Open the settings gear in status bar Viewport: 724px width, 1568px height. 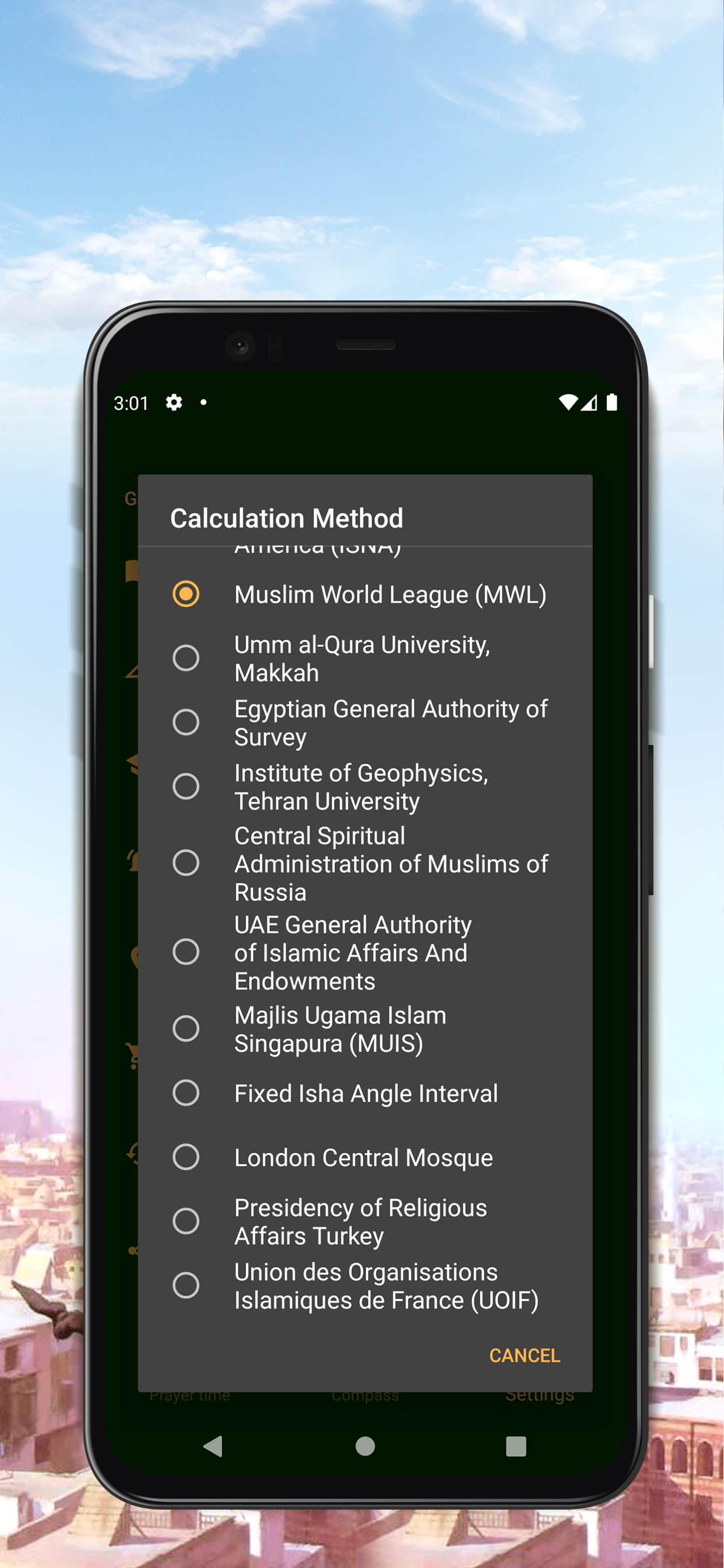pos(174,402)
